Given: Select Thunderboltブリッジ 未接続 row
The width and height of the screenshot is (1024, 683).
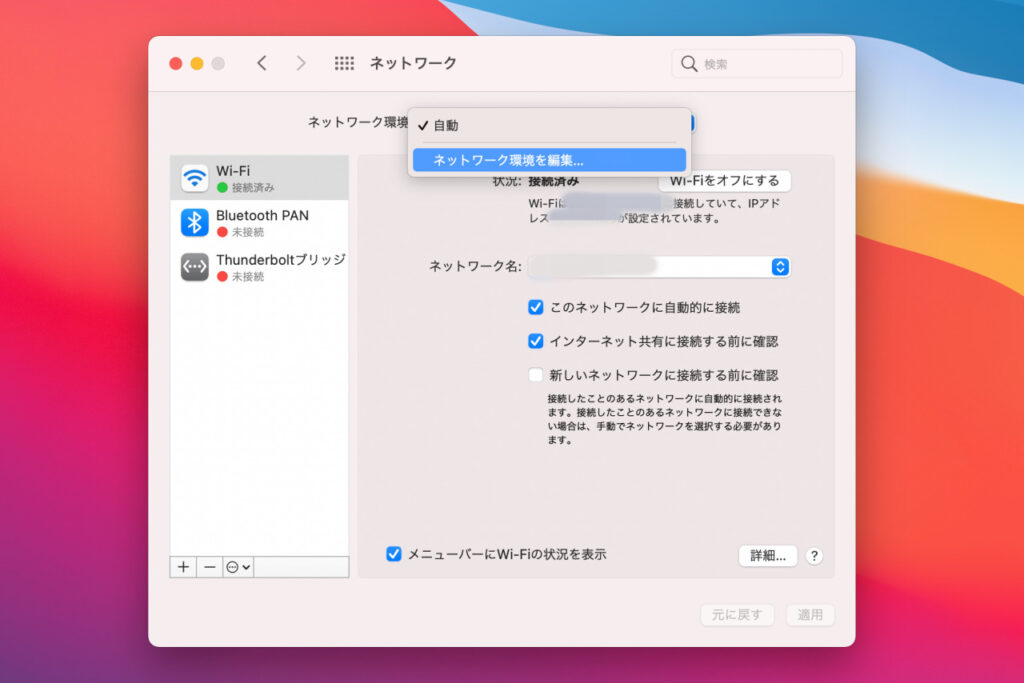Looking at the screenshot, I should coord(259,267).
